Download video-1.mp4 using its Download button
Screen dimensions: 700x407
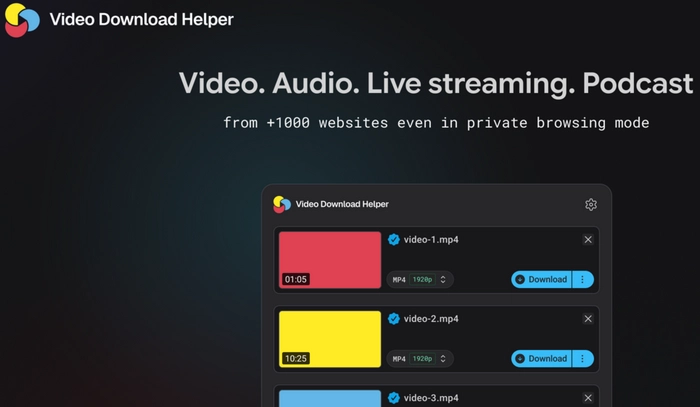point(541,279)
